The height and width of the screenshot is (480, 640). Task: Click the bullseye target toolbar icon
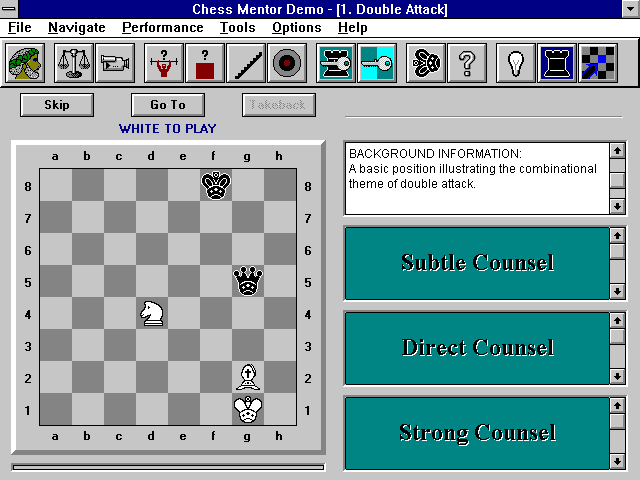point(288,63)
